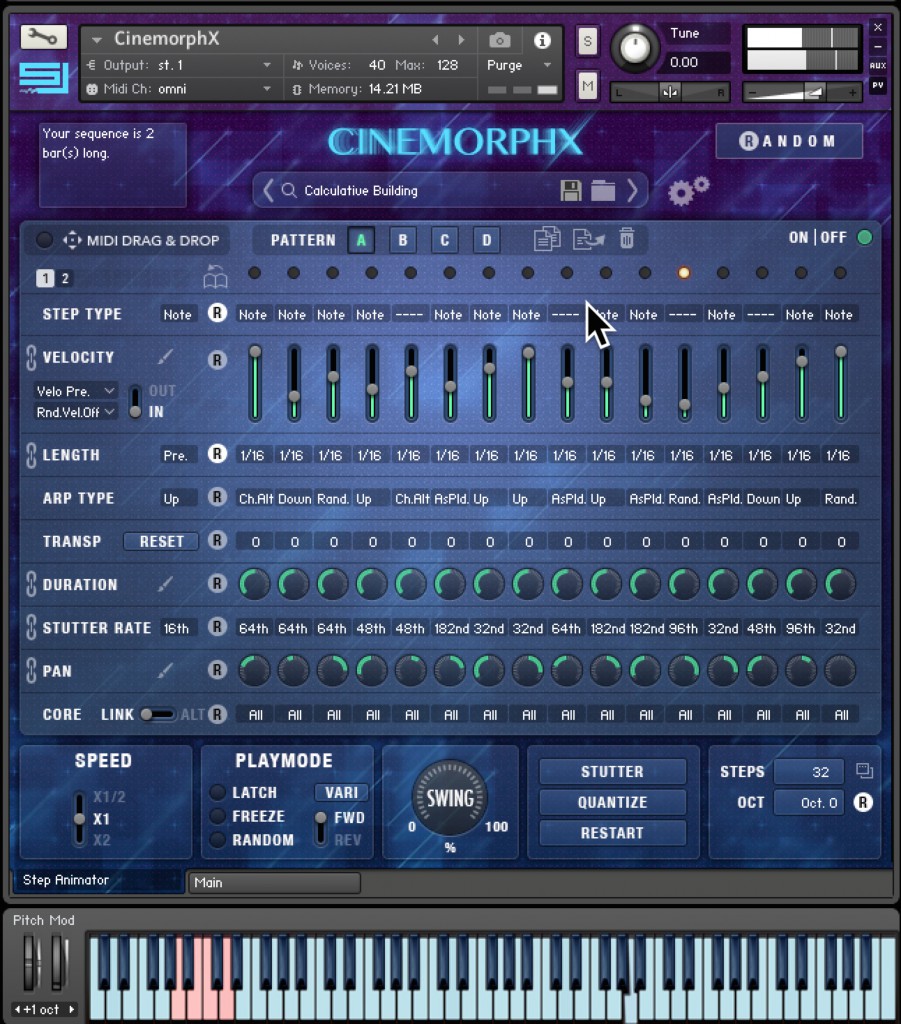Viewport: 901px width, 1024px height.
Task: Adjust the Speed X1 slider
Action: (x=79, y=818)
